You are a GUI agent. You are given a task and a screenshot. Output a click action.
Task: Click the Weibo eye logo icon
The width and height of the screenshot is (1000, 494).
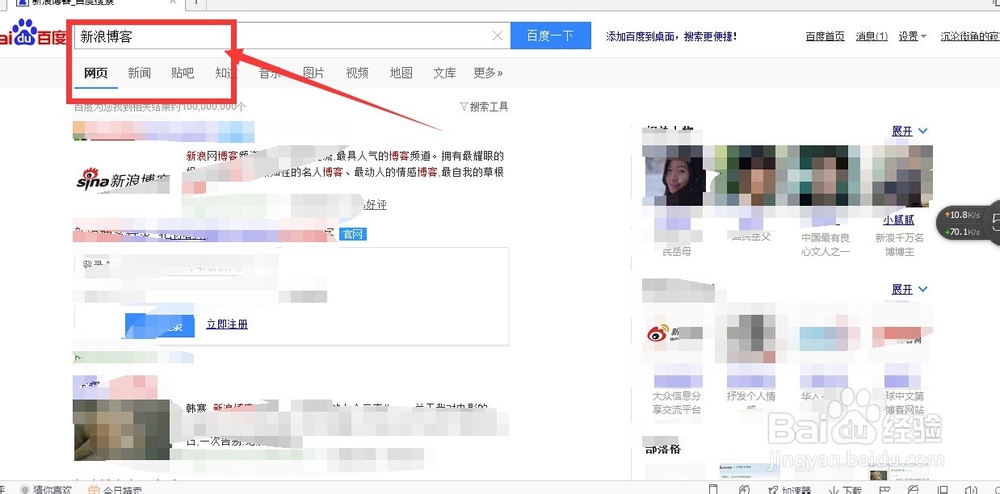pos(658,333)
